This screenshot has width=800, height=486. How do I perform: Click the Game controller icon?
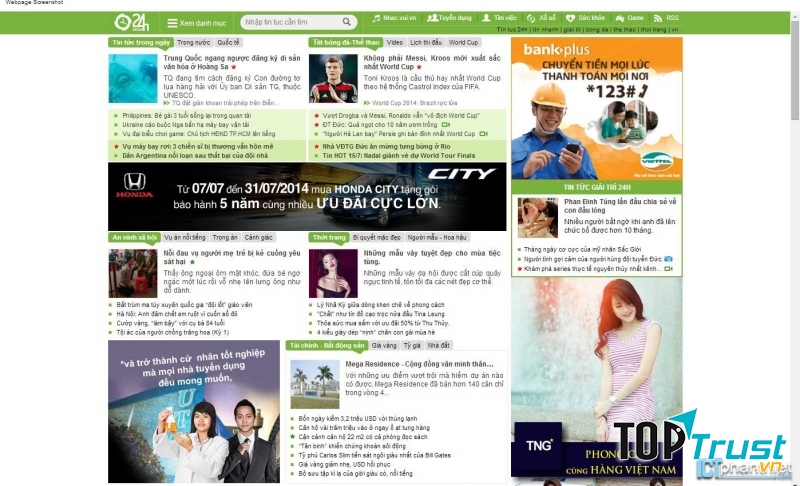click(620, 18)
